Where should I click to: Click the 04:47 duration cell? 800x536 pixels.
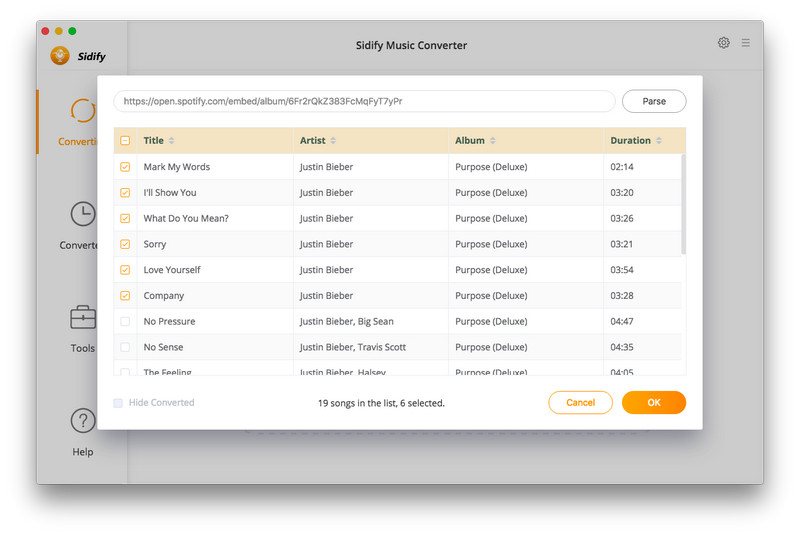622,321
